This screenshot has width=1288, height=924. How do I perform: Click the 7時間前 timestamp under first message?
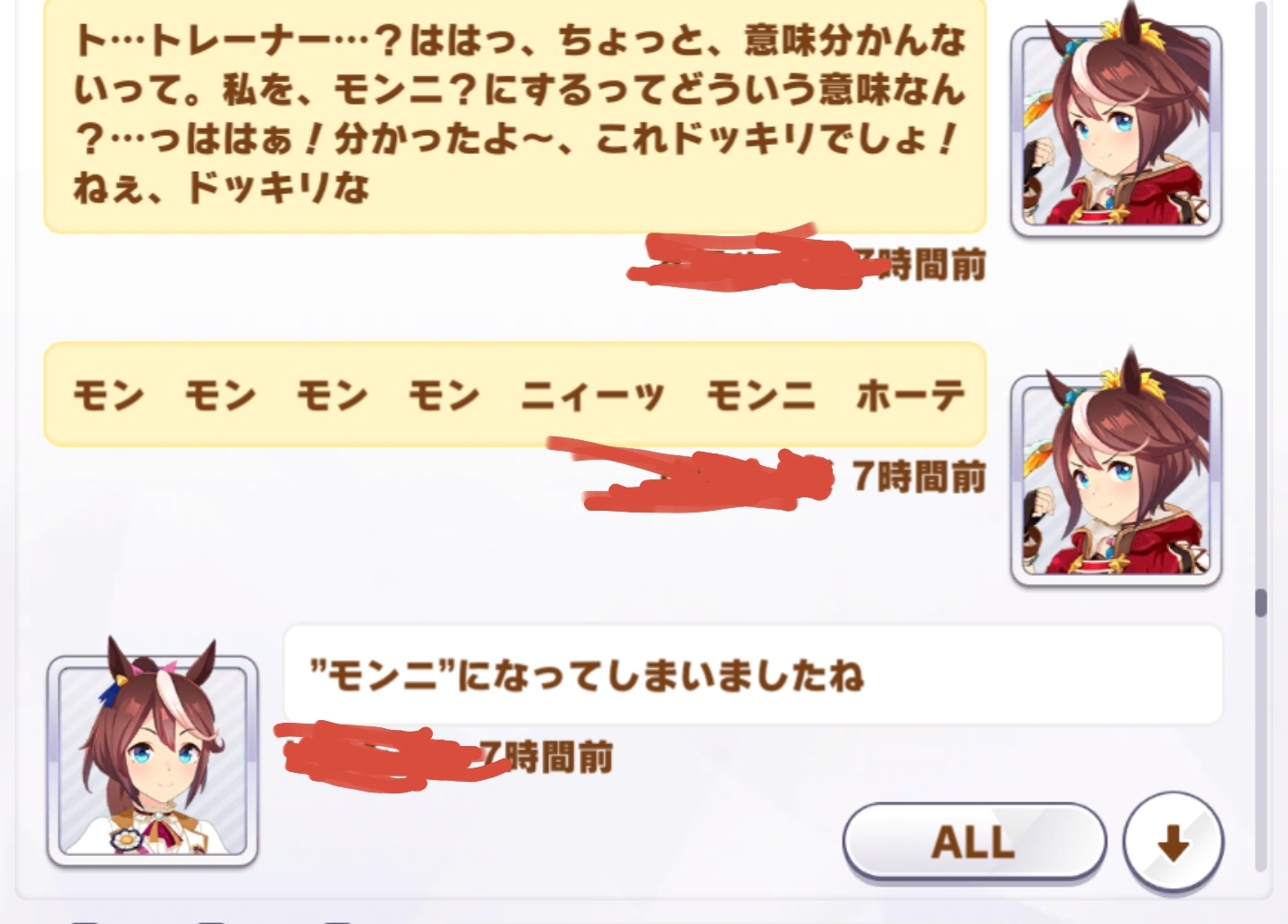point(919,265)
